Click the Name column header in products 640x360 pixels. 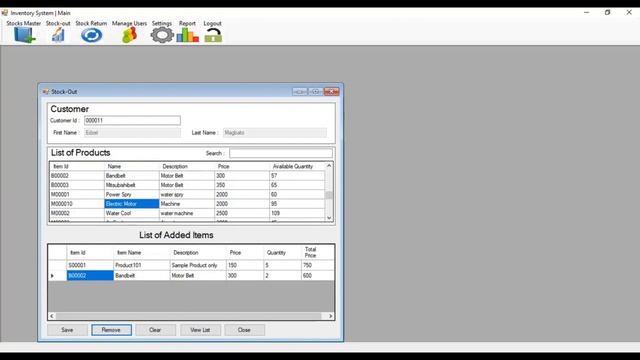point(132,166)
